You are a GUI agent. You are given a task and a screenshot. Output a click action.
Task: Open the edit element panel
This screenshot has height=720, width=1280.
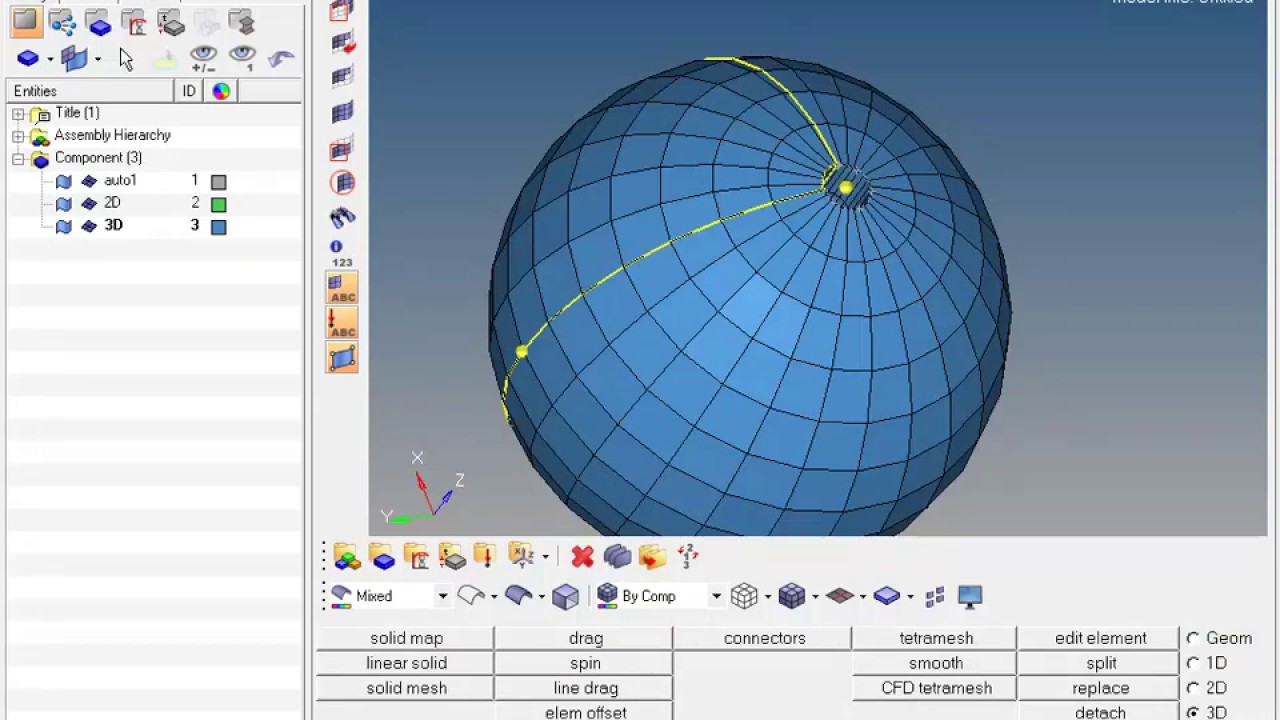[1100, 638]
